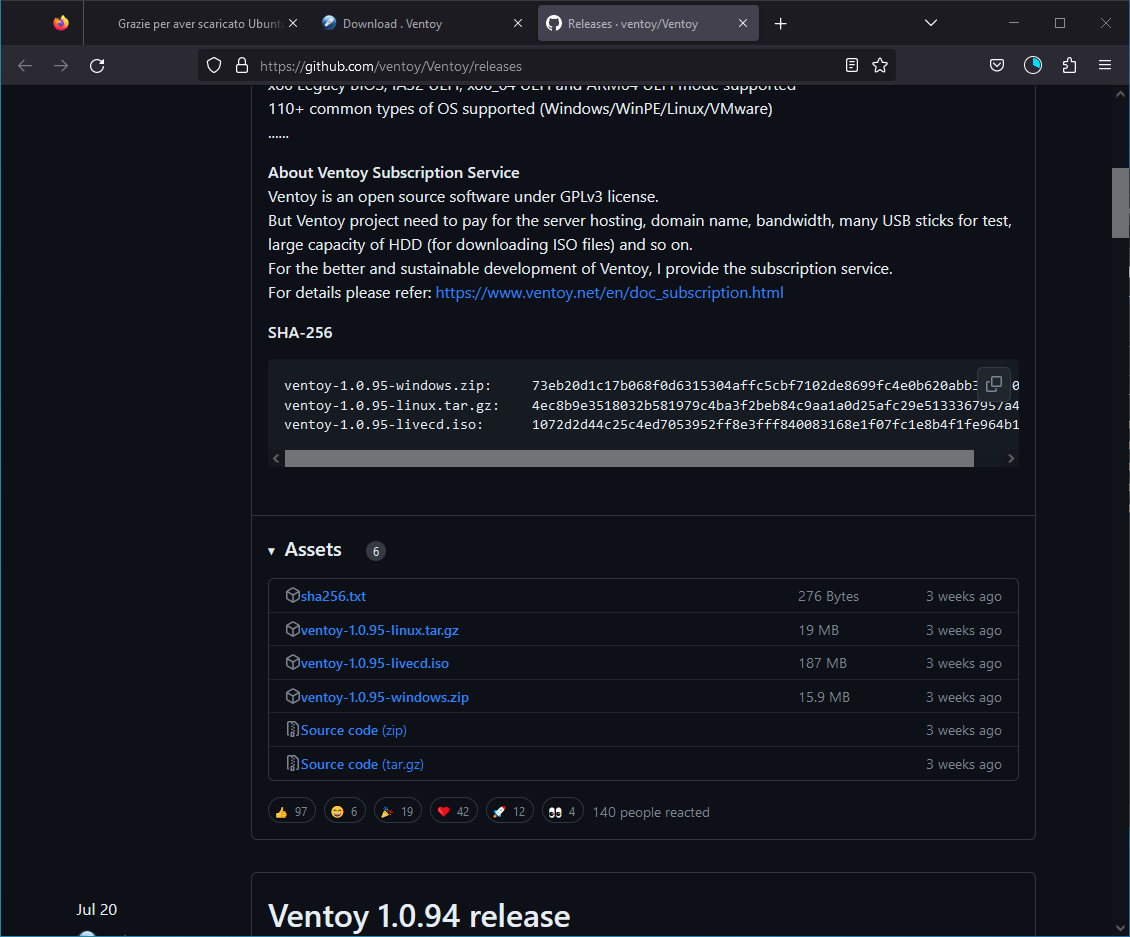
Task: Reload the page with the refresh icon
Action: click(97, 66)
